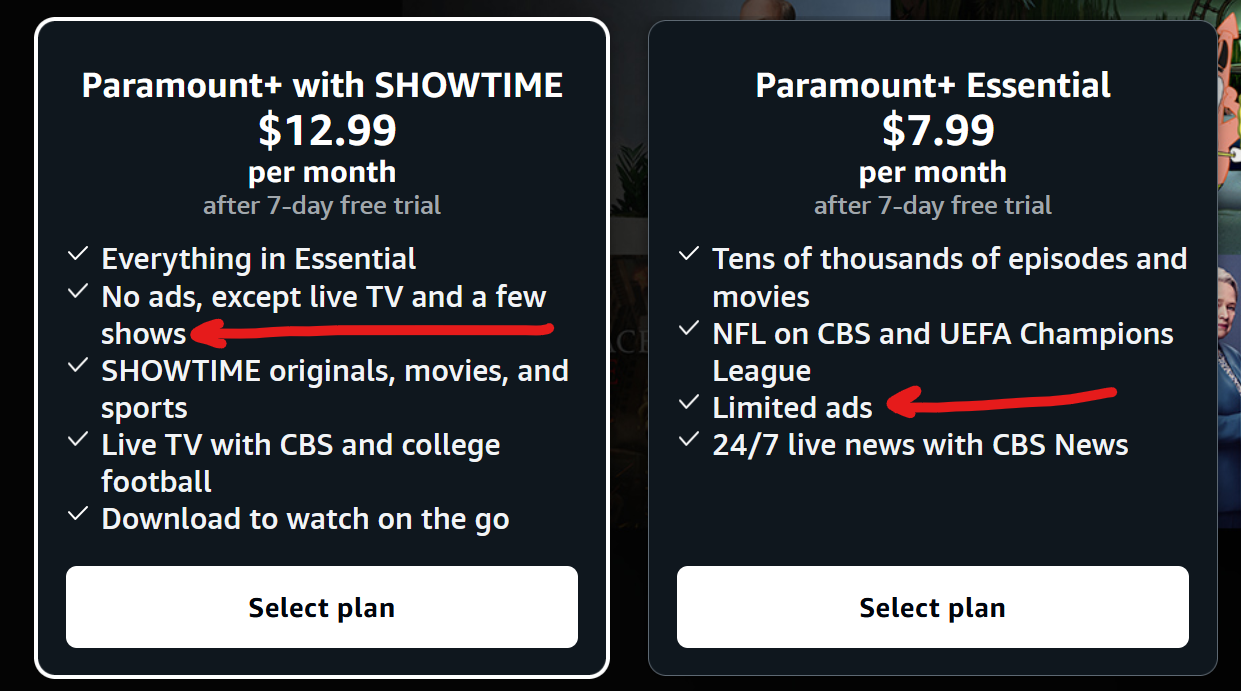Image resolution: width=1241 pixels, height=691 pixels.
Task: Click the checkmark beside "Limited ads"
Action: pyautogui.click(x=689, y=402)
